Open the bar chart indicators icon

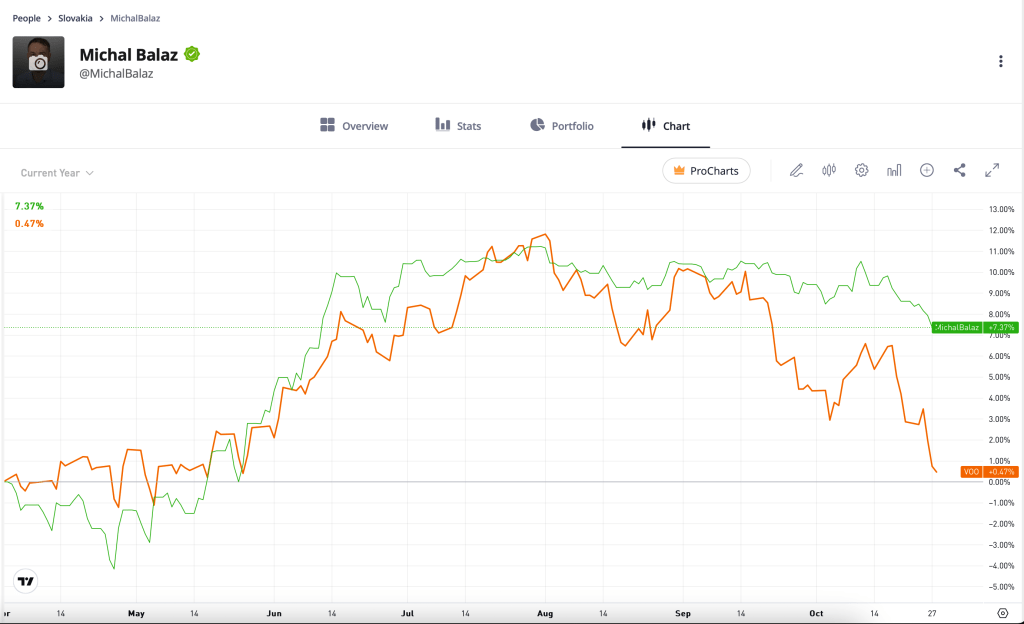894,171
